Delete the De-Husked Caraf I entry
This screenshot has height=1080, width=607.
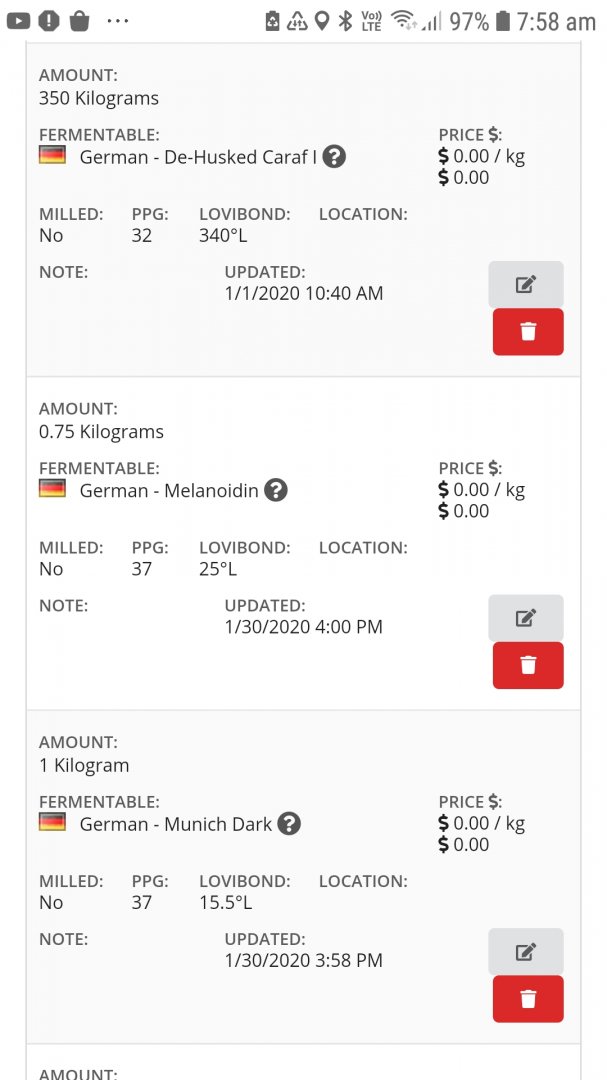(528, 332)
